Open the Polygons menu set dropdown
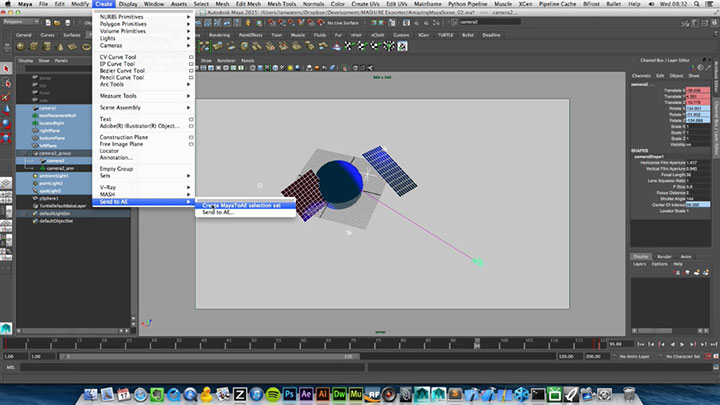 pos(21,22)
